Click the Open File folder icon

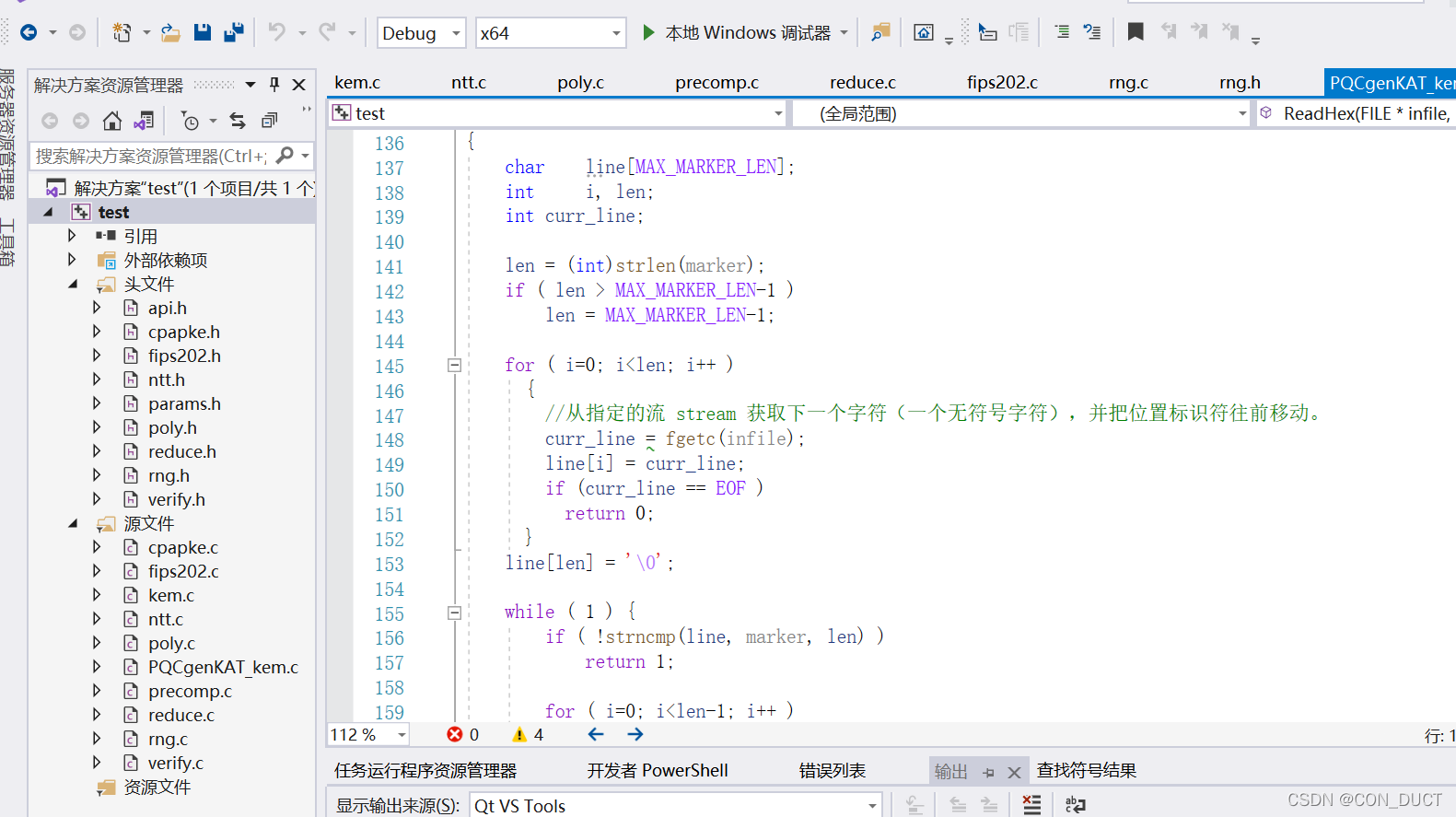pos(170,32)
